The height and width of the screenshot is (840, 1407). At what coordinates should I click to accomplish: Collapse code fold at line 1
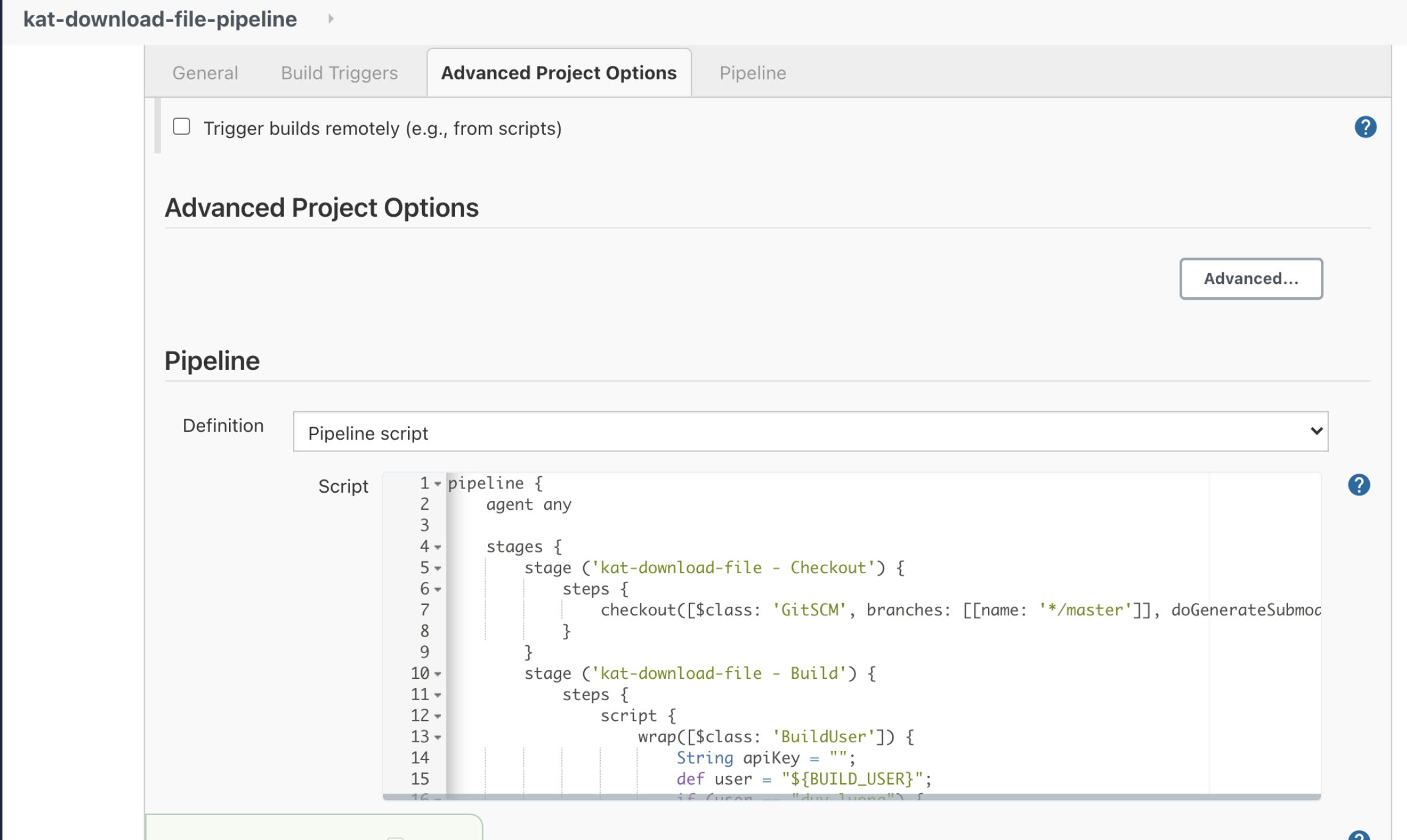(438, 483)
